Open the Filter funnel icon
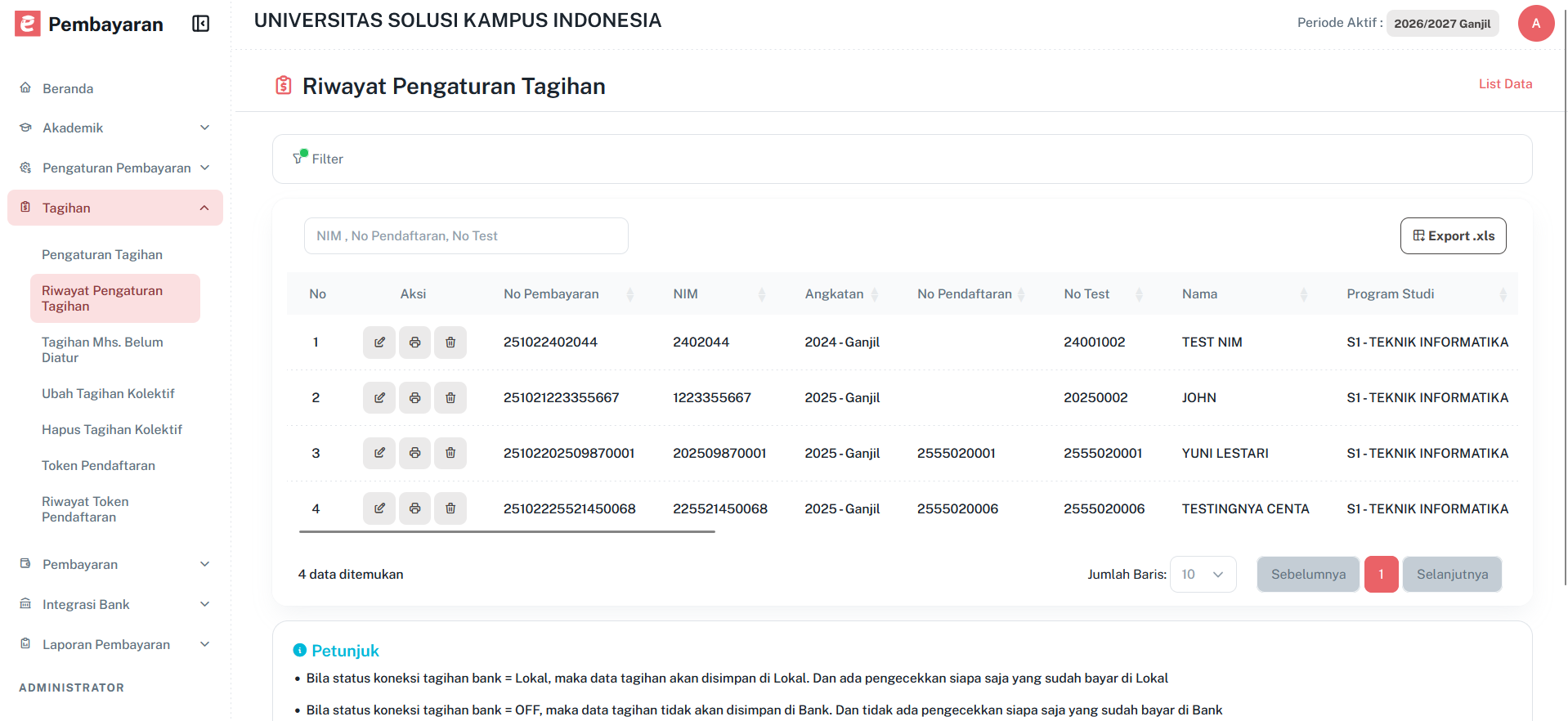 (x=299, y=157)
